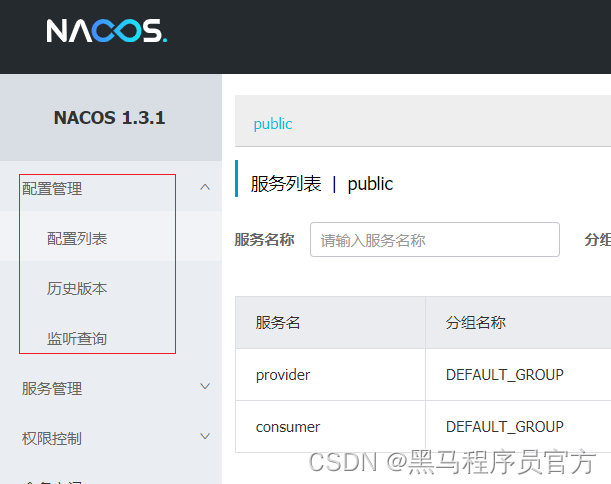Viewport: 611px width, 484px height.
Task: Click the 配置管理 menu label
Action: (52, 188)
